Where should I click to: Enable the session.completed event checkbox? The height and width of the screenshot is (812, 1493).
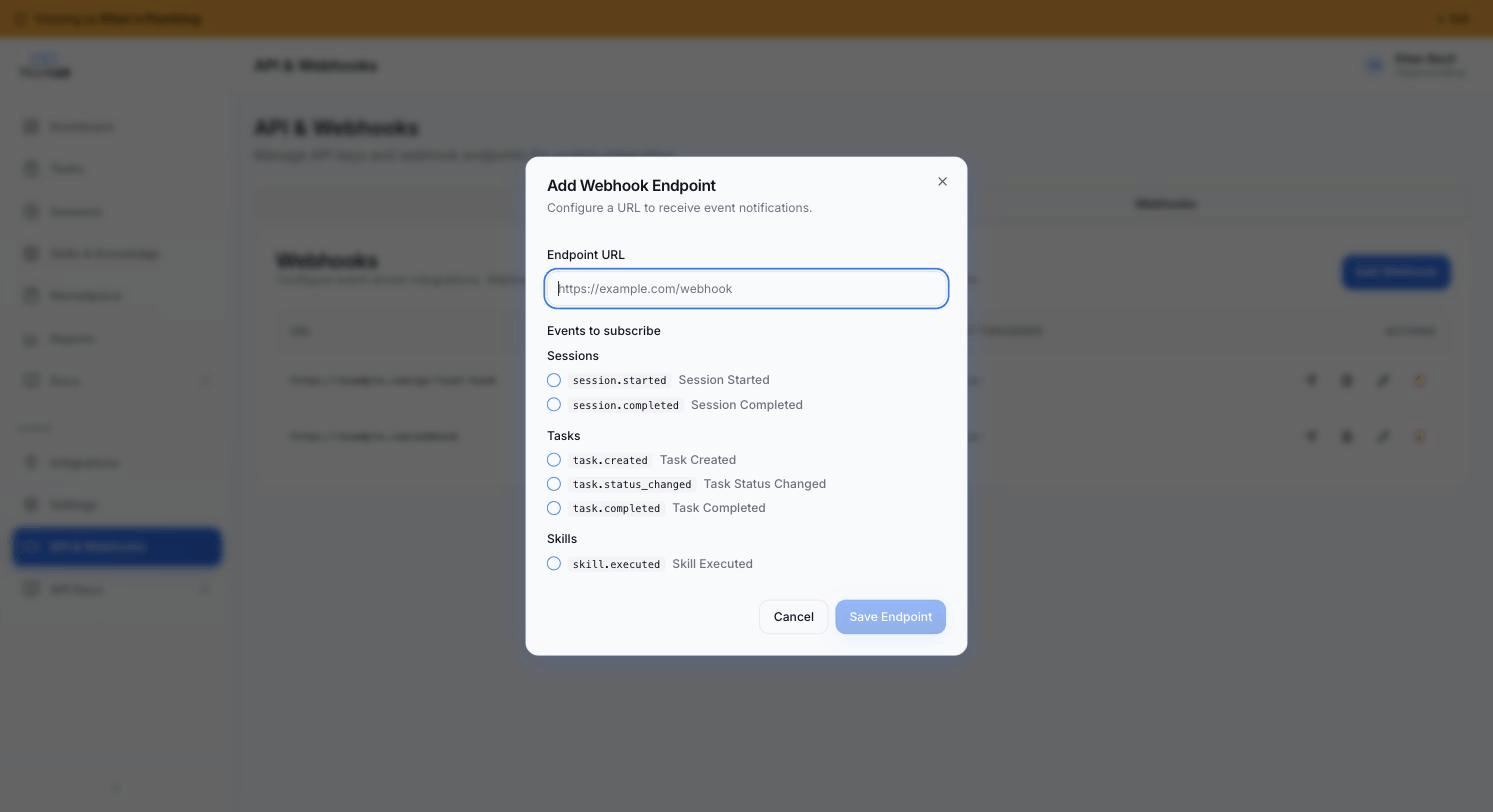[x=554, y=405]
